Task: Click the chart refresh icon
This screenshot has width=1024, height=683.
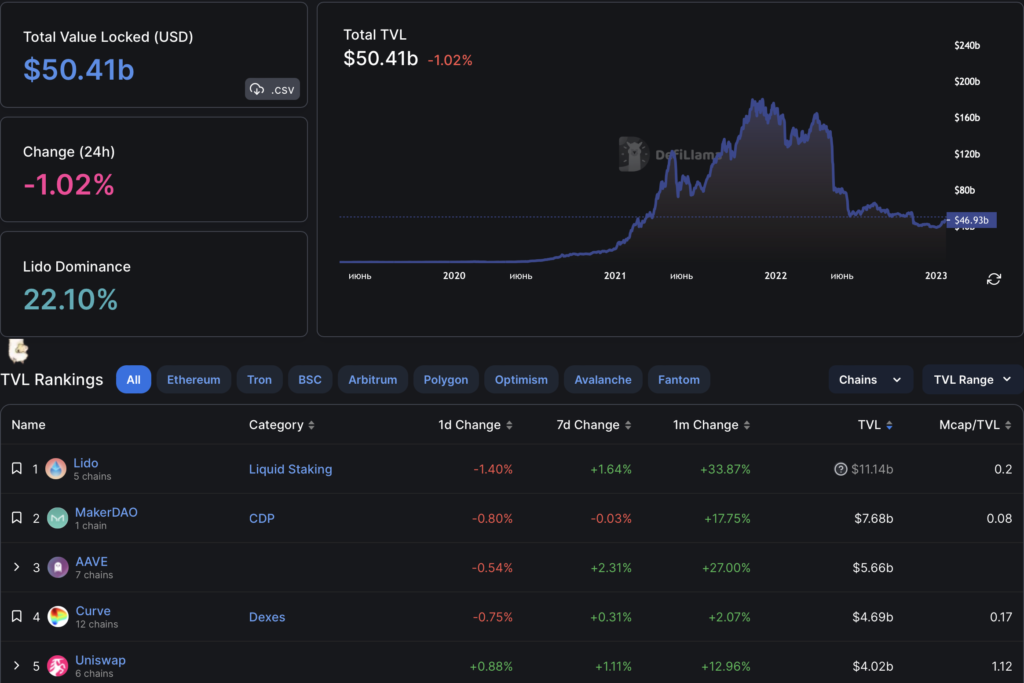Action: pos(993,279)
